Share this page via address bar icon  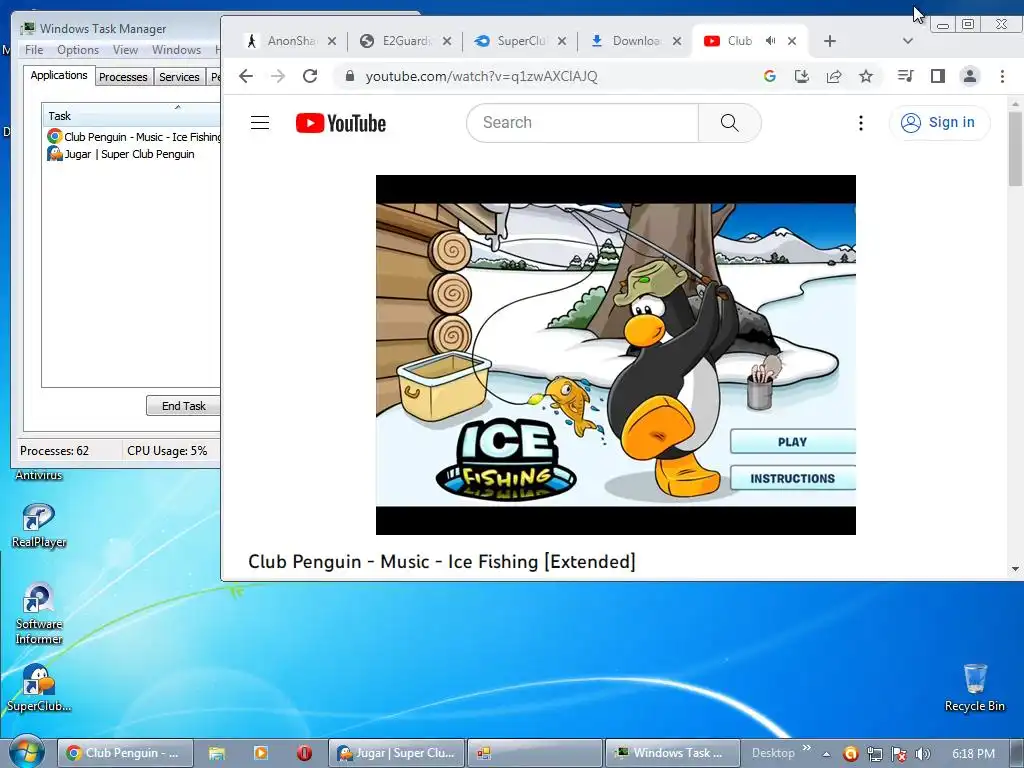(x=833, y=76)
